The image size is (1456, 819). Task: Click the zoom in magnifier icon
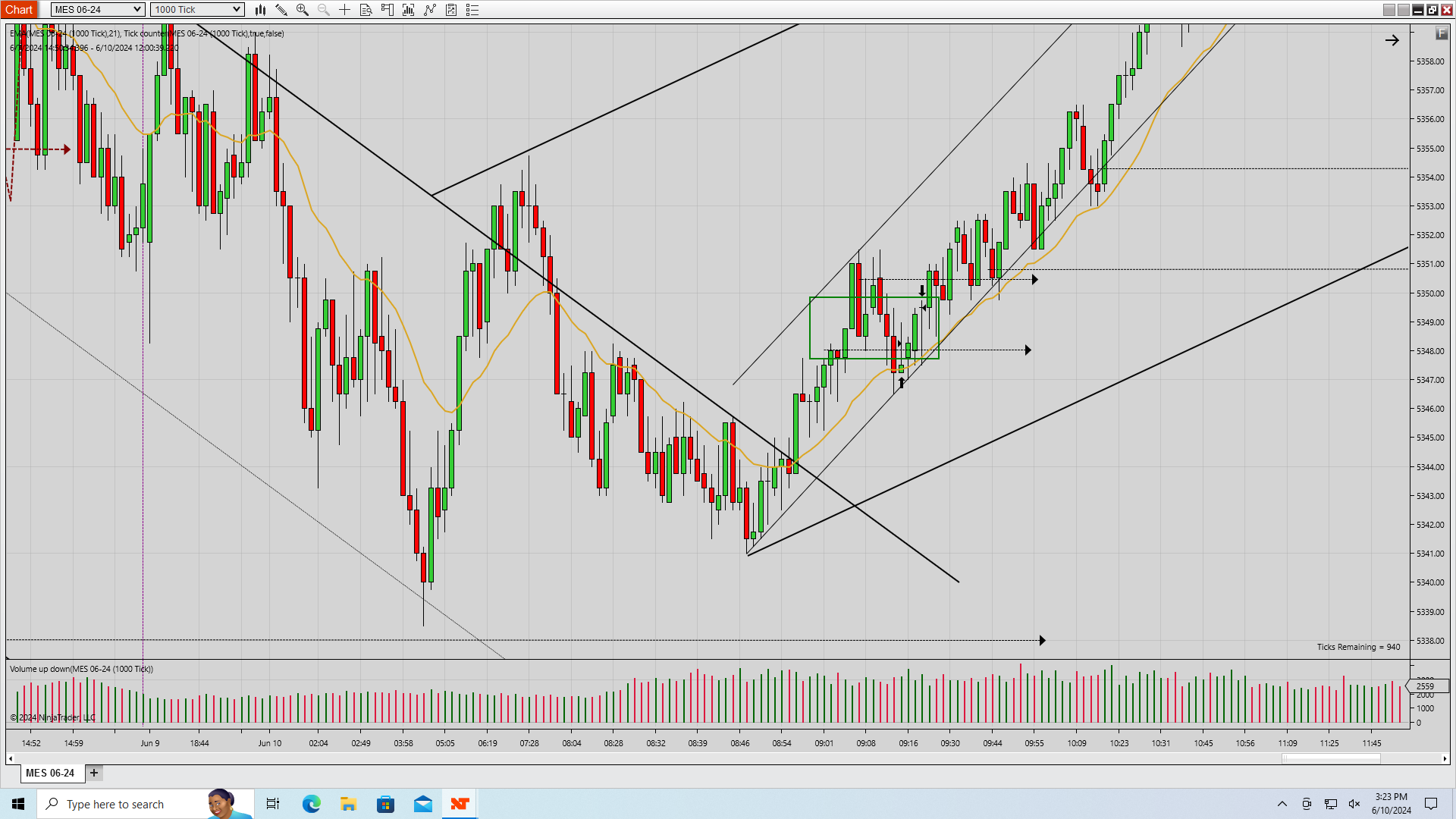coord(303,10)
